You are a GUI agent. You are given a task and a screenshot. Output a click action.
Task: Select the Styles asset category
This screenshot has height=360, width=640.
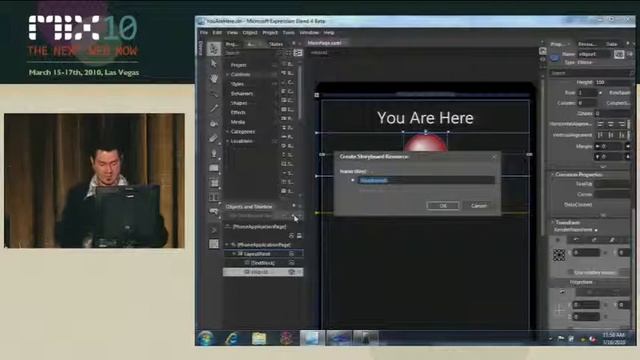237,84
